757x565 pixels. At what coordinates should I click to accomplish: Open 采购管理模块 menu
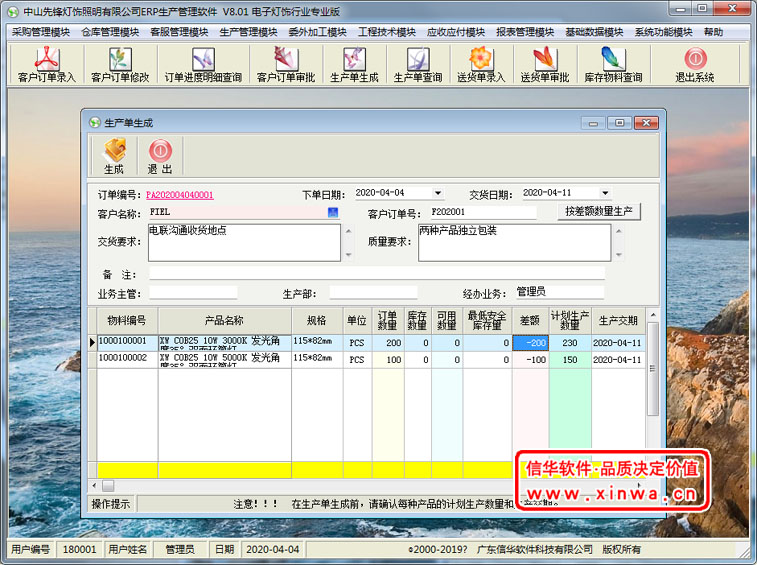(41, 32)
